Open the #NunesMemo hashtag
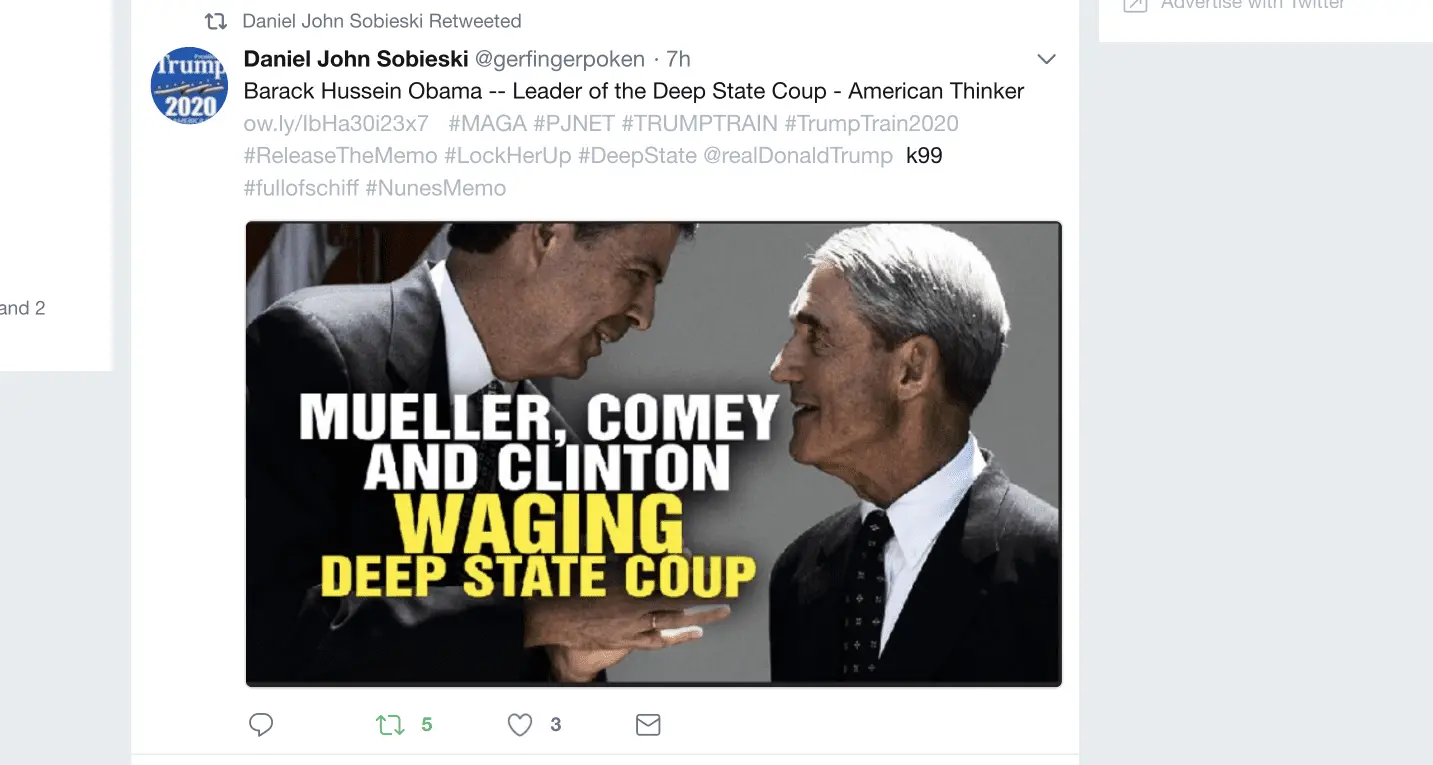The image size is (1433, 765). click(436, 188)
